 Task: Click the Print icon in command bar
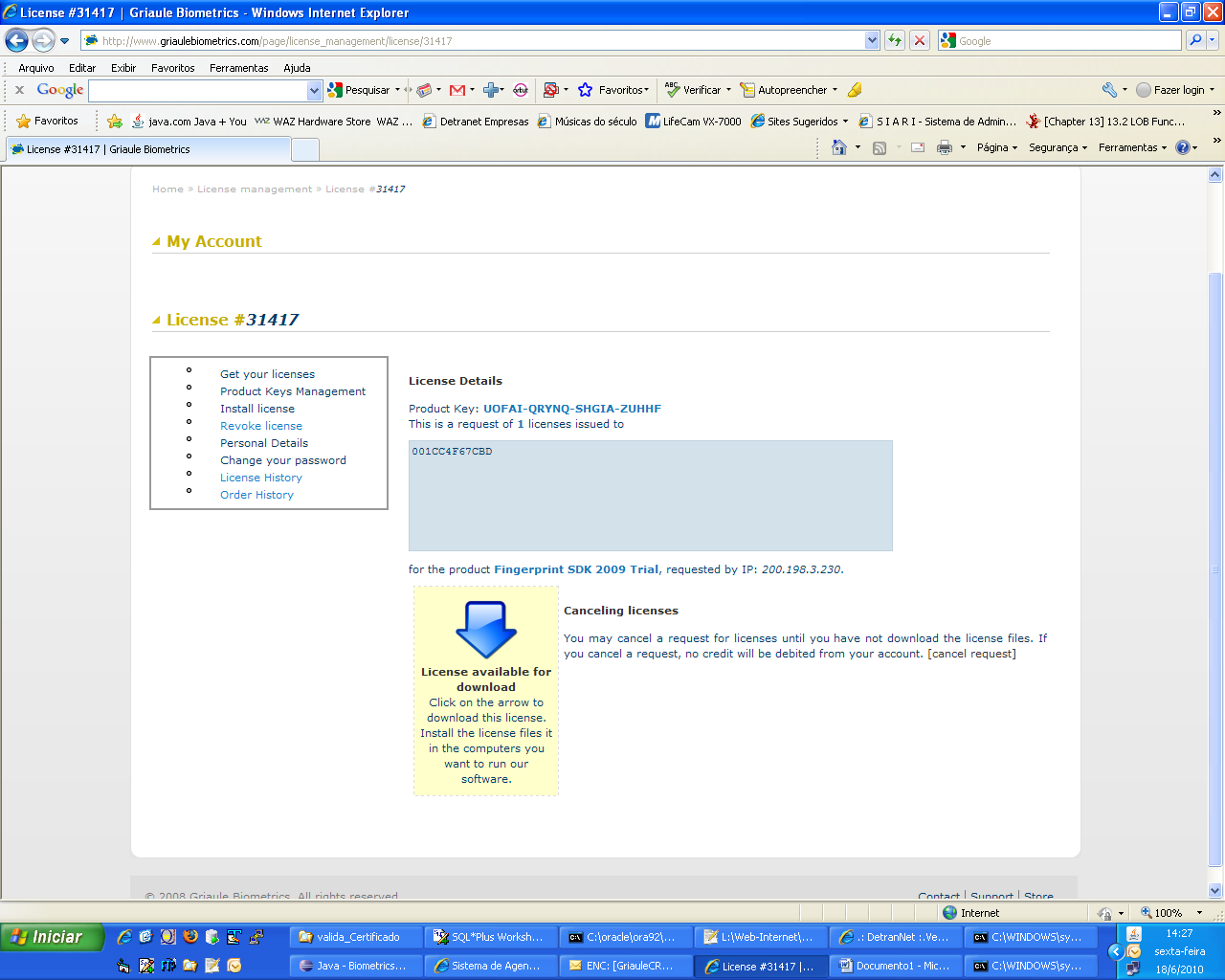(945, 147)
